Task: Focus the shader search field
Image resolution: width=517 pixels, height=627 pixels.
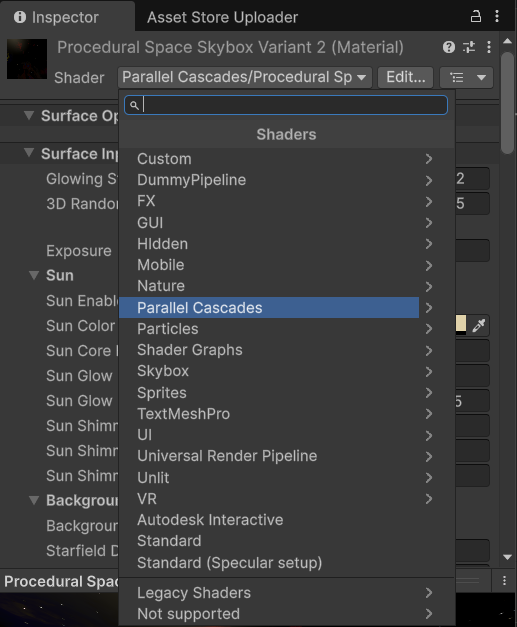Action: pos(286,105)
